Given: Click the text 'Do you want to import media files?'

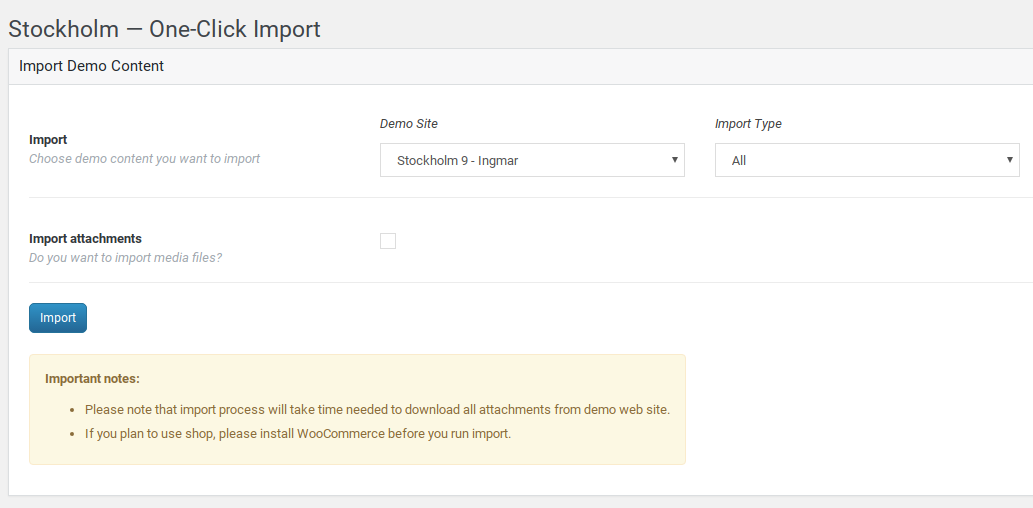Looking at the screenshot, I should click(x=126, y=258).
